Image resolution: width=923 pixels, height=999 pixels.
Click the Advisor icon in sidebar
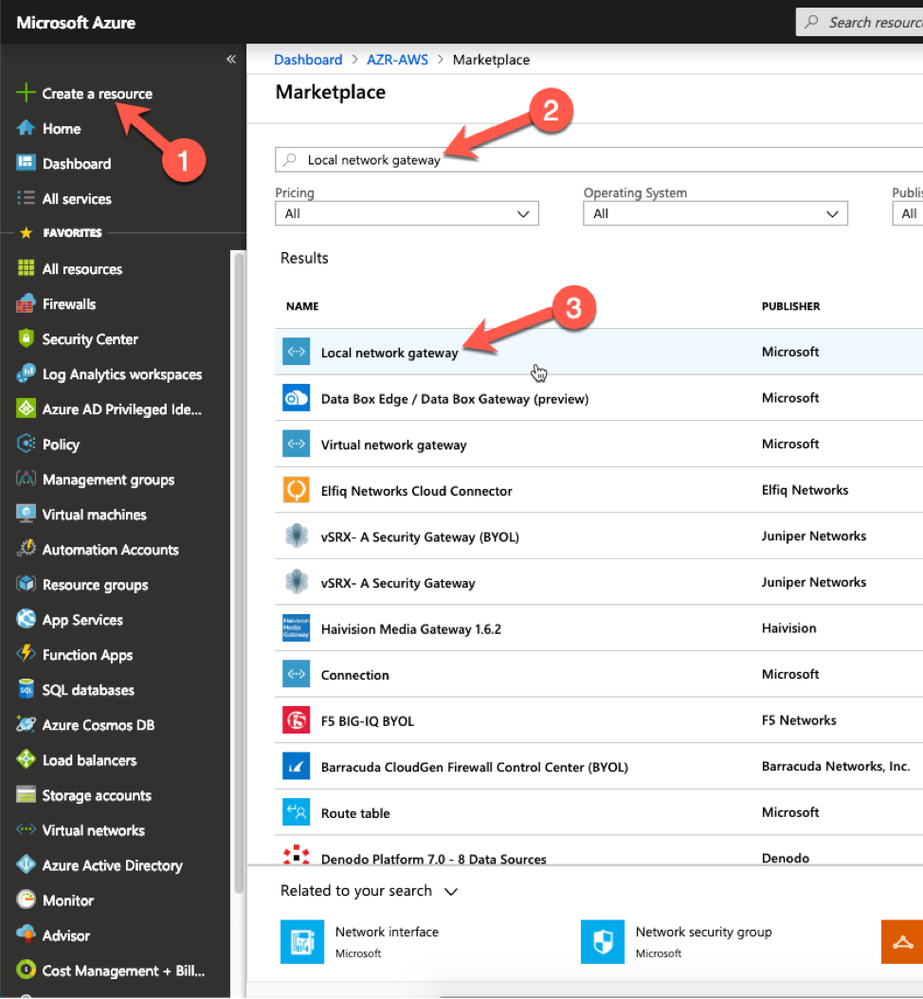point(25,935)
